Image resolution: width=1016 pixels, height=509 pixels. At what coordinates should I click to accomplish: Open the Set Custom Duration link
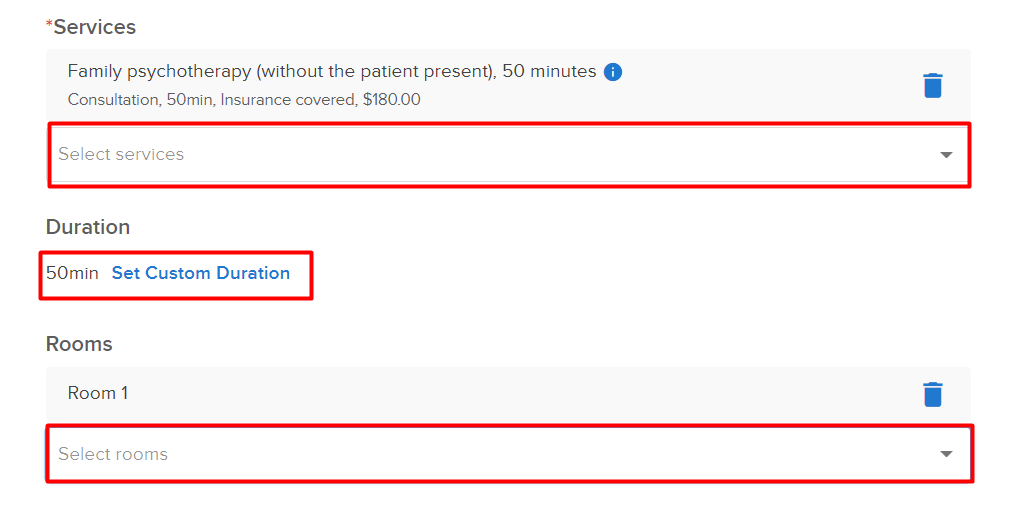[x=201, y=273]
